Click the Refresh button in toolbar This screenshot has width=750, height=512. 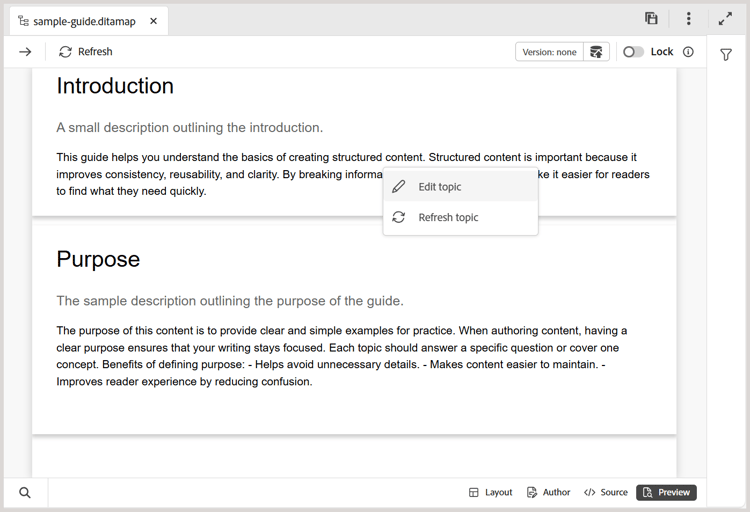tap(86, 52)
